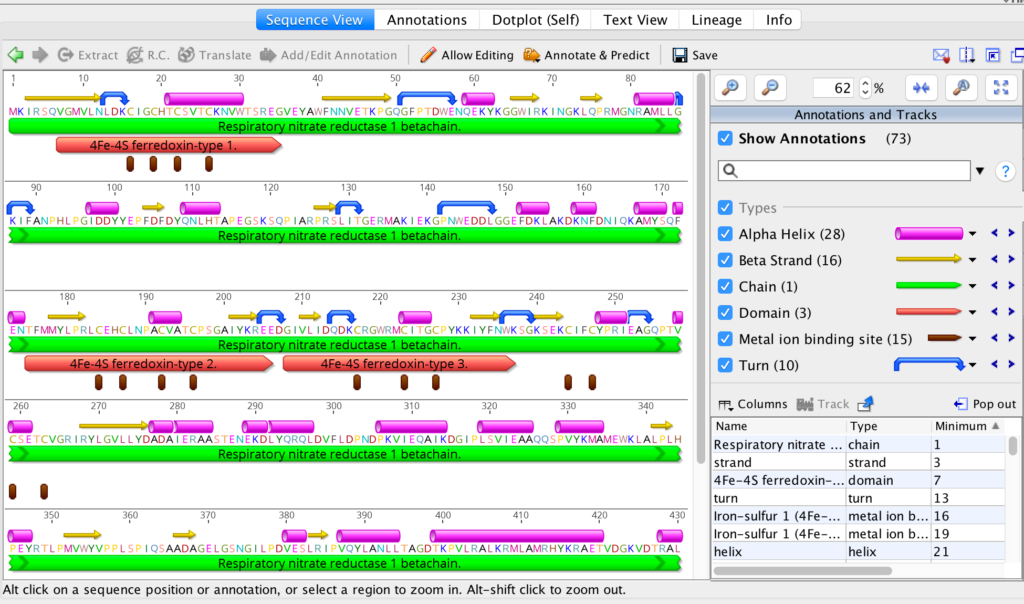Viewport: 1024px width, 604px height.
Task: Switch to the Annotations tab
Action: click(427, 19)
